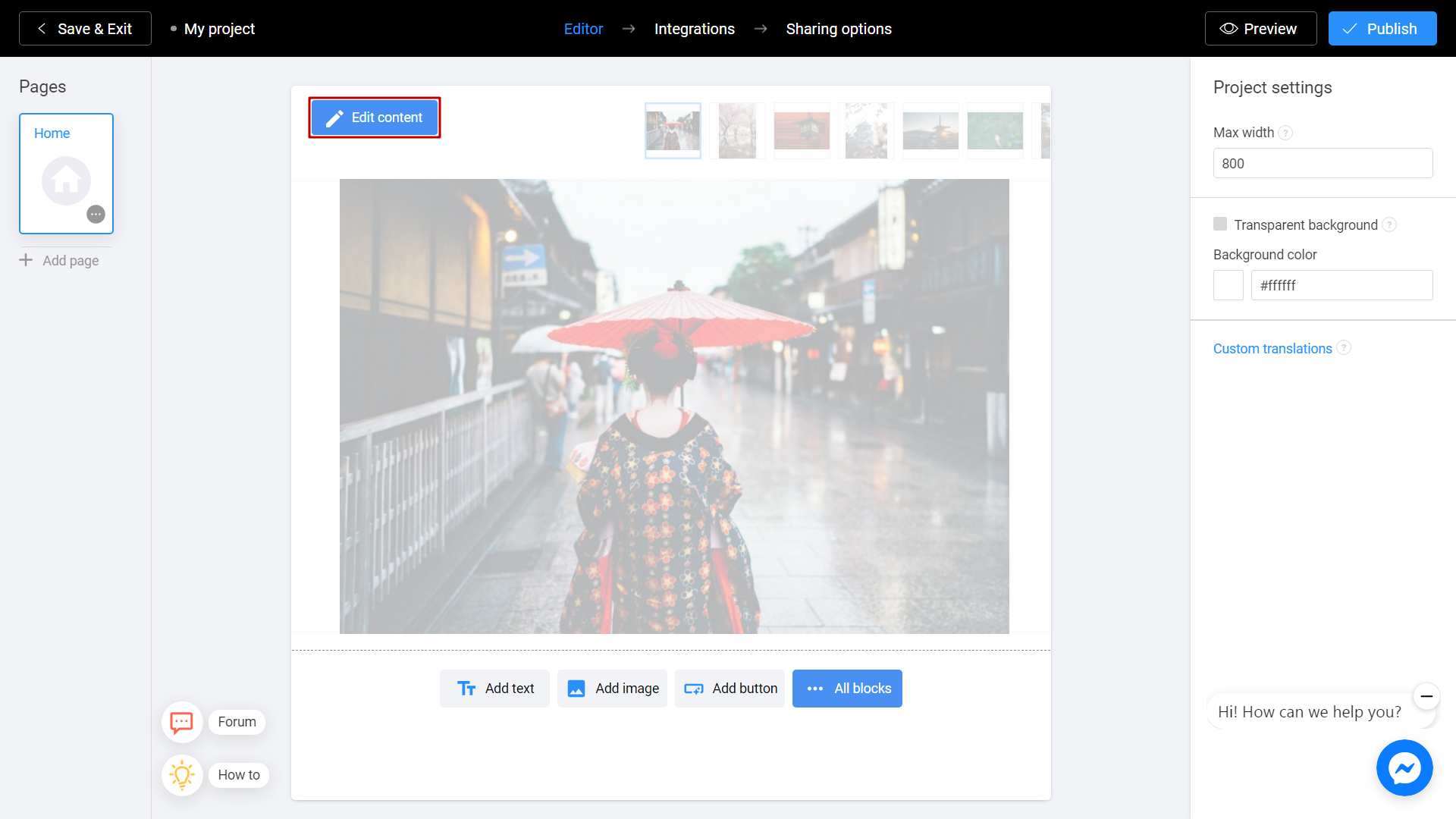
Task: Open the Sharing options tab
Action: (x=838, y=28)
